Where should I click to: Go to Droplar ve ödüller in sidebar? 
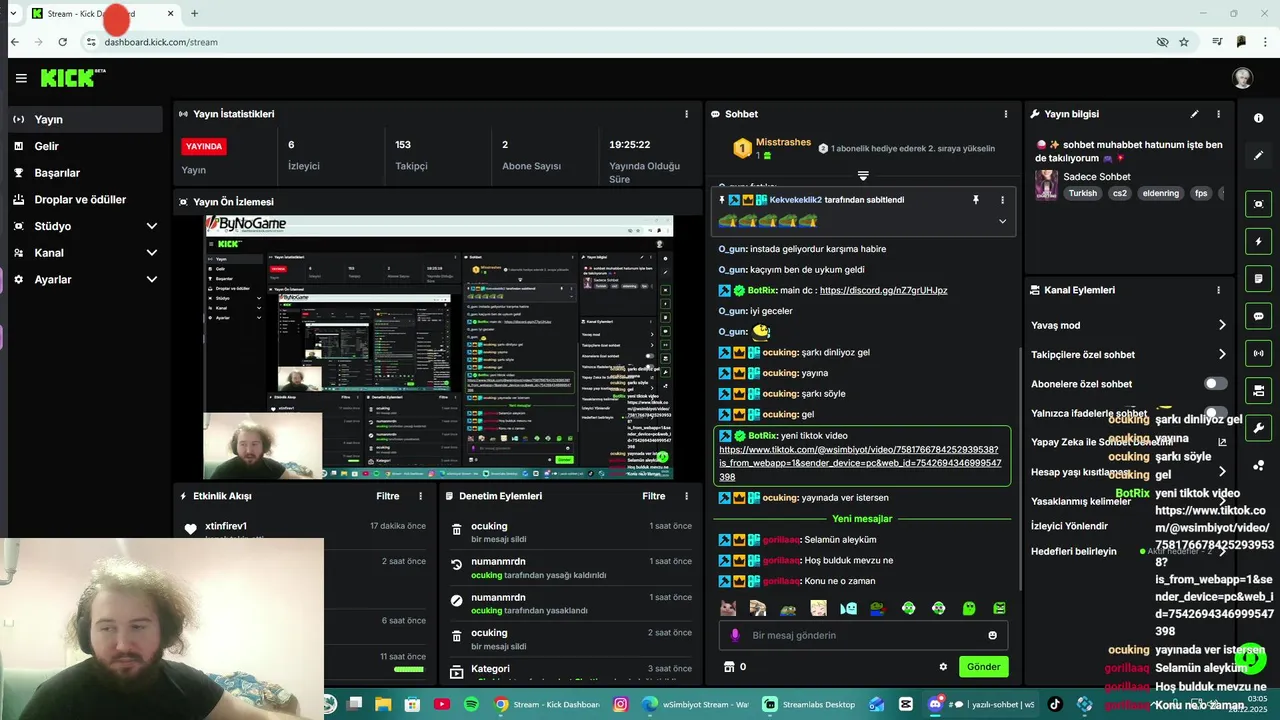85,199
